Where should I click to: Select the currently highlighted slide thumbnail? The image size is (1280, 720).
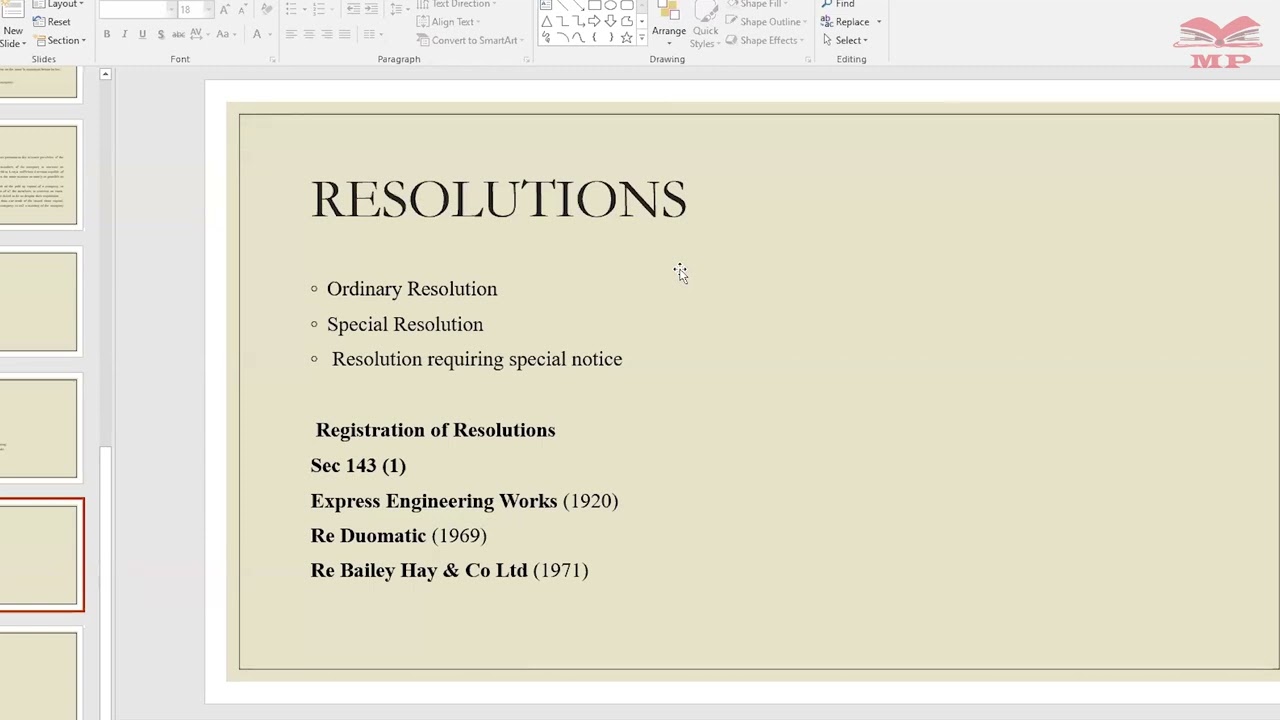tap(40, 555)
